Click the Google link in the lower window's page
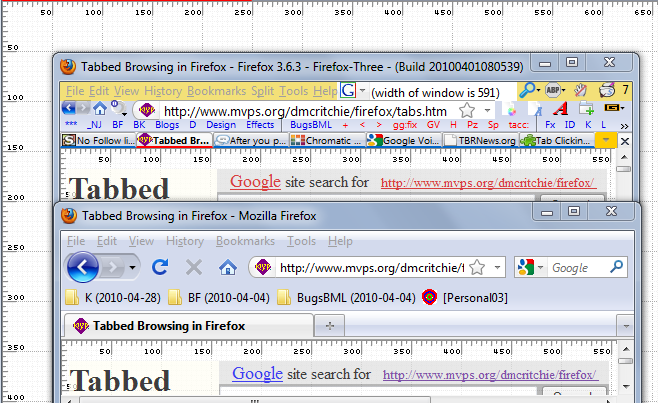658x403 pixels. coord(257,373)
